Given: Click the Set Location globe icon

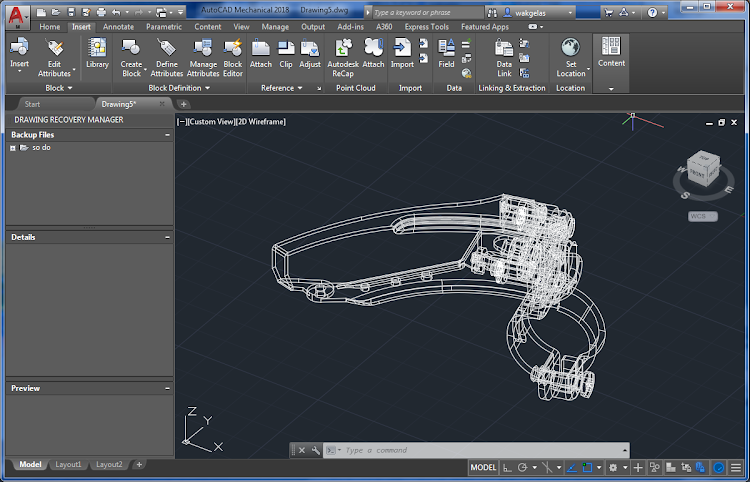Looking at the screenshot, I should [x=570, y=47].
